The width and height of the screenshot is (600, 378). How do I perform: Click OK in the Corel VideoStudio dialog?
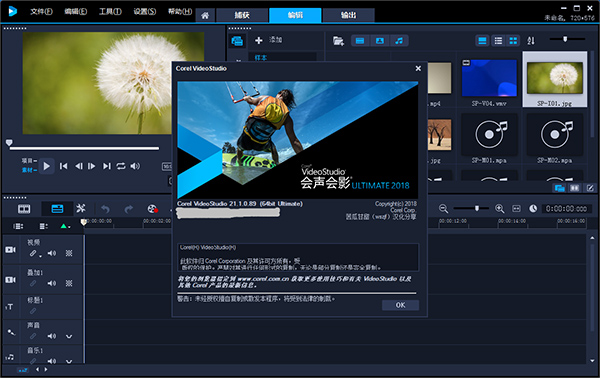(400, 305)
